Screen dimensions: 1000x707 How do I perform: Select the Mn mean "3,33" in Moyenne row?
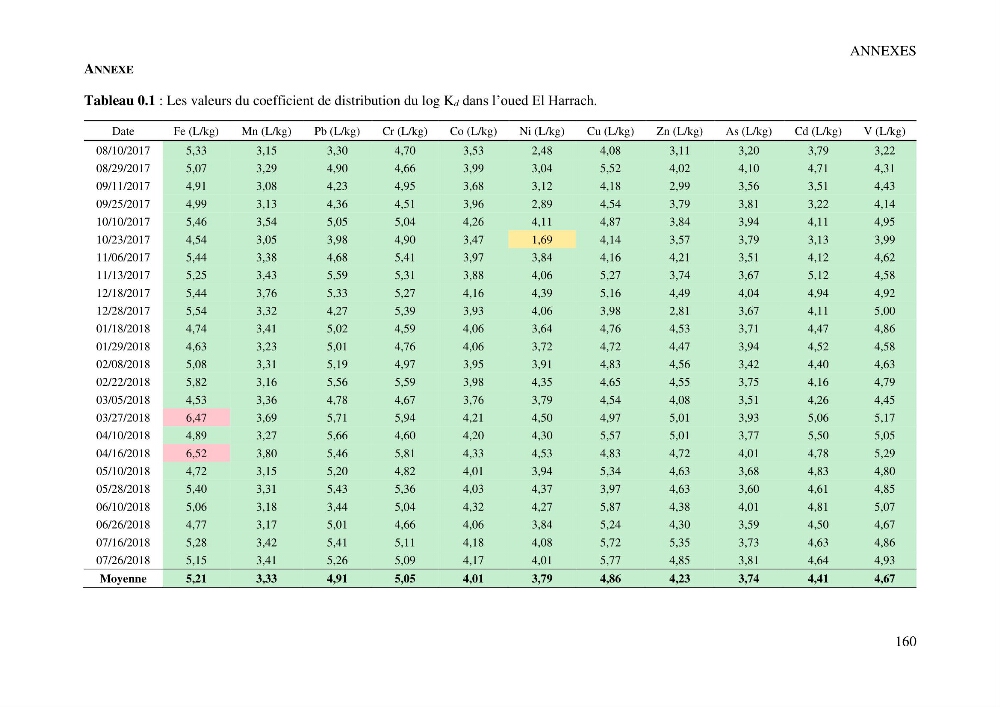pyautogui.click(x=267, y=579)
